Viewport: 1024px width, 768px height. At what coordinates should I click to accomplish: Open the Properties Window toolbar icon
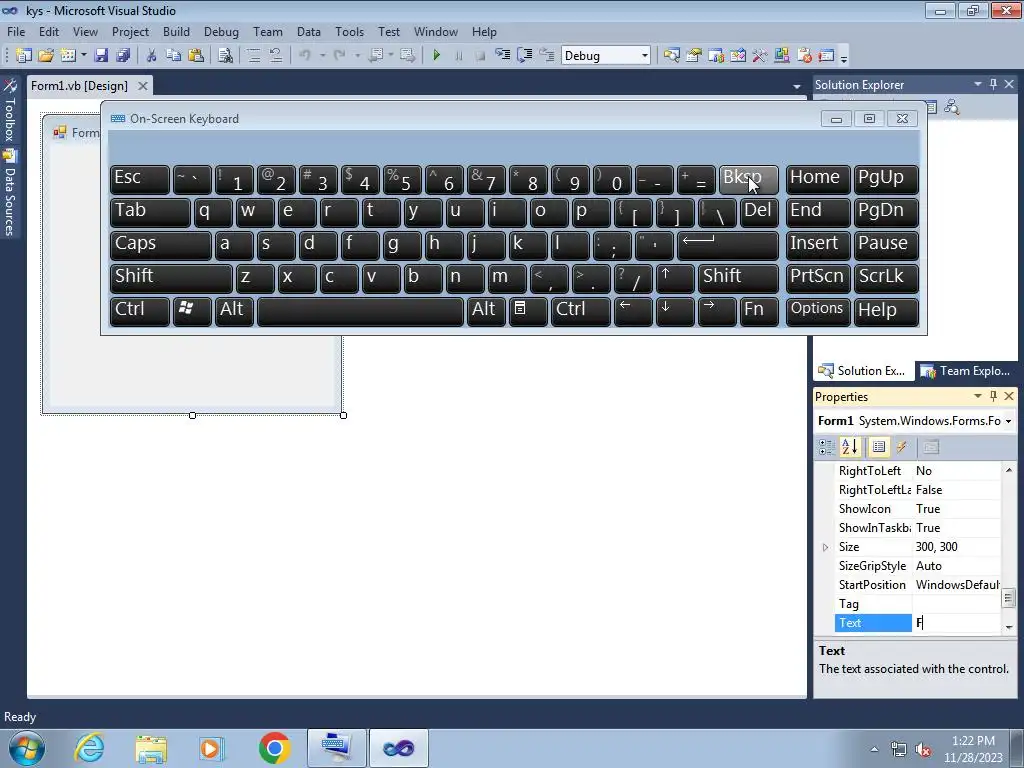click(x=694, y=56)
